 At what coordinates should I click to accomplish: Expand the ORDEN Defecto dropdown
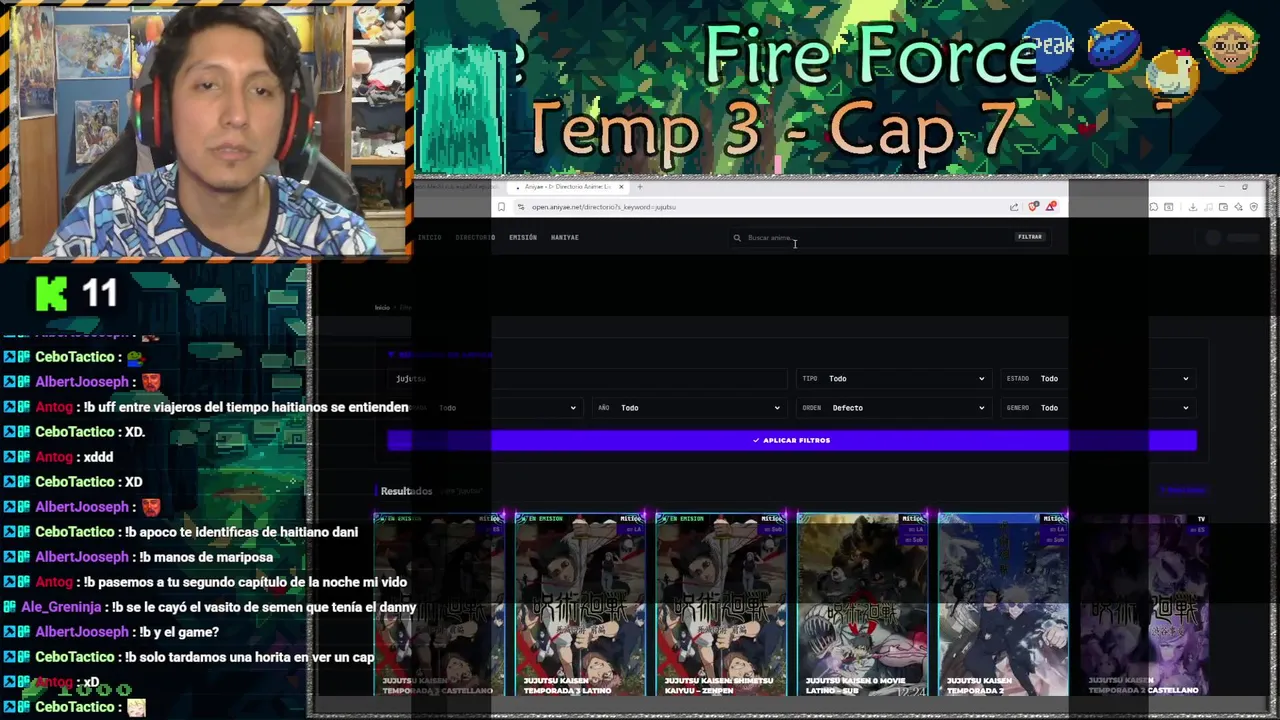(x=892, y=408)
